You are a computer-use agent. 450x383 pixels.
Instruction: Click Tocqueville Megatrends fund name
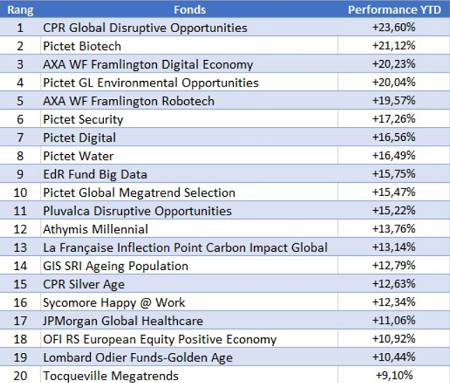point(111,376)
